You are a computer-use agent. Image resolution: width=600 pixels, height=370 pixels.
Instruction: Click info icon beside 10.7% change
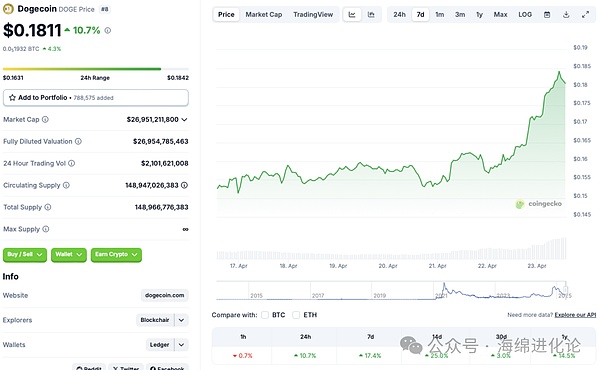[108, 30]
